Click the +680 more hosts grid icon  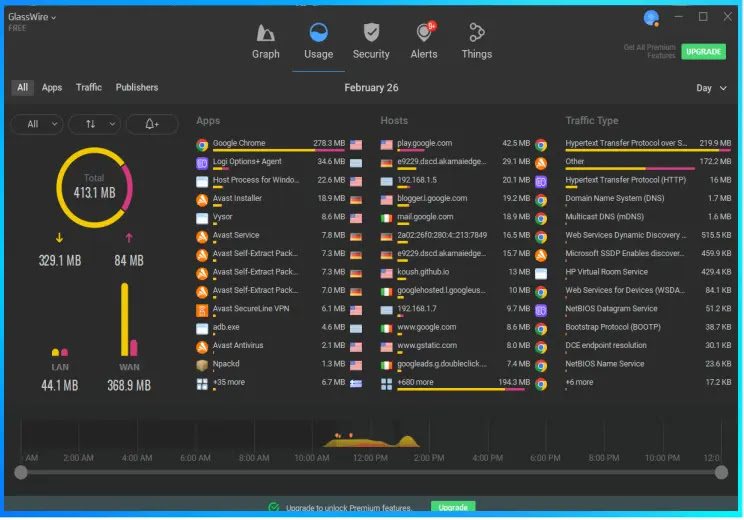tap(387, 384)
